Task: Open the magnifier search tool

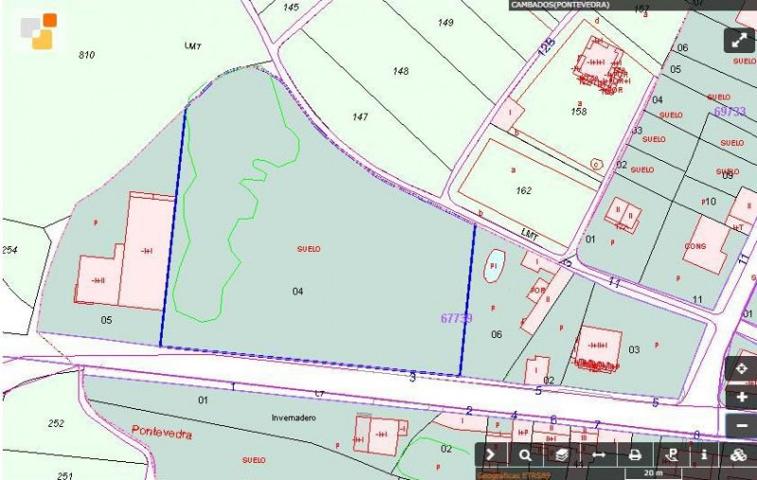Action: click(525, 454)
